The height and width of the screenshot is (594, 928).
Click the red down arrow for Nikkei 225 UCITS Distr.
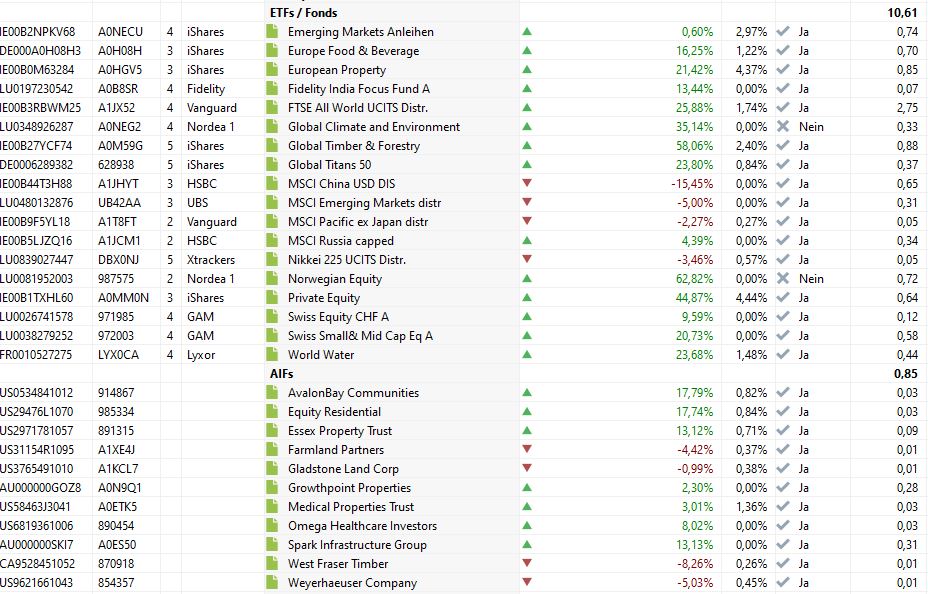pos(527,260)
